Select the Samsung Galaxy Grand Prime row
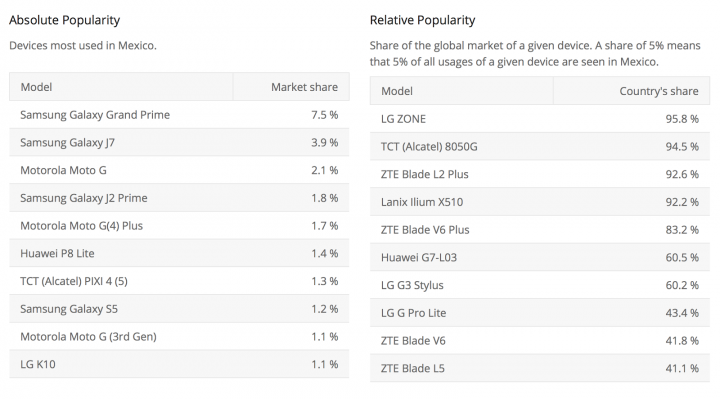Image resolution: width=720 pixels, height=399 pixels. [x=179, y=115]
